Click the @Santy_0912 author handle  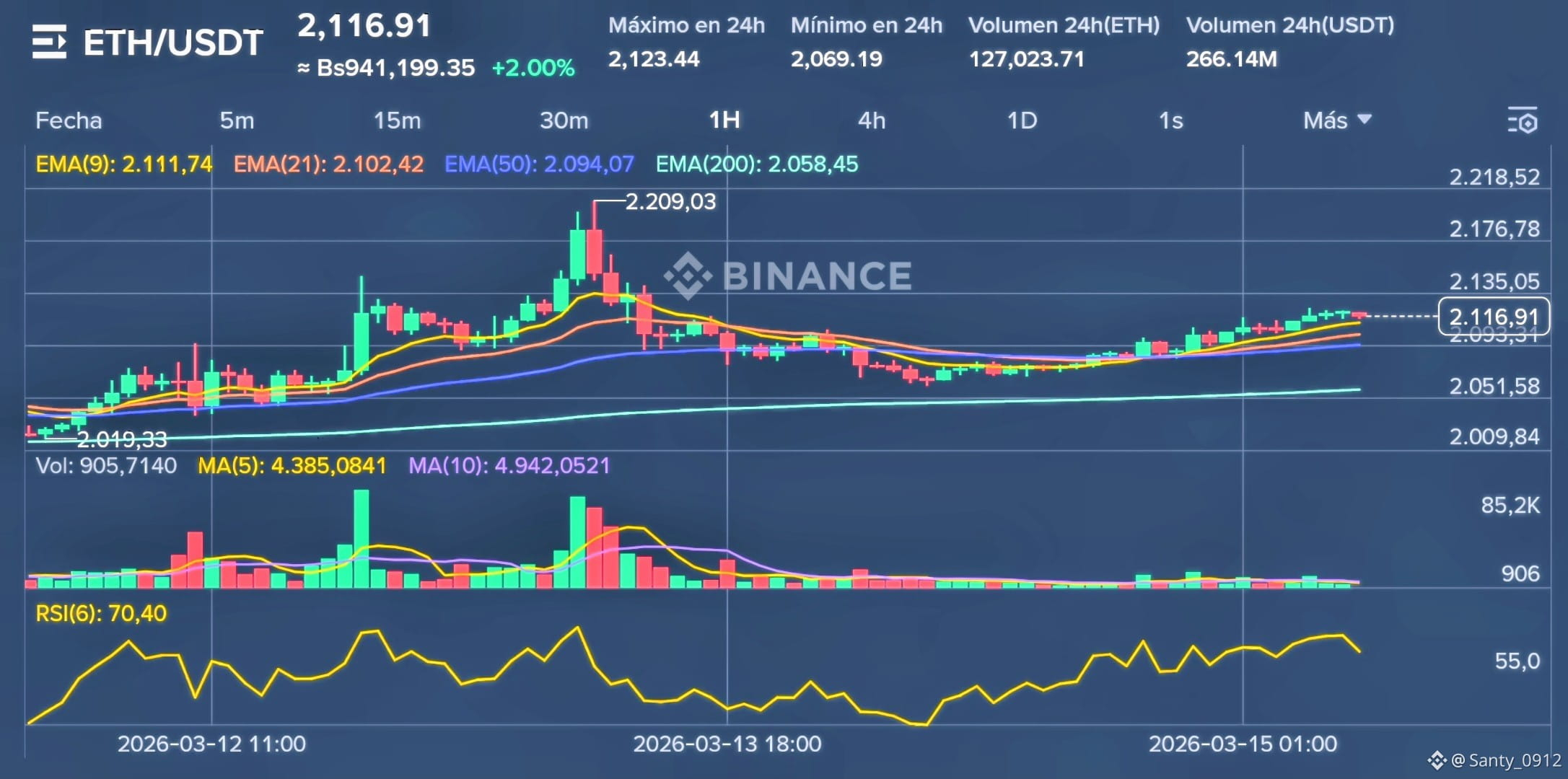[x=1505, y=760]
